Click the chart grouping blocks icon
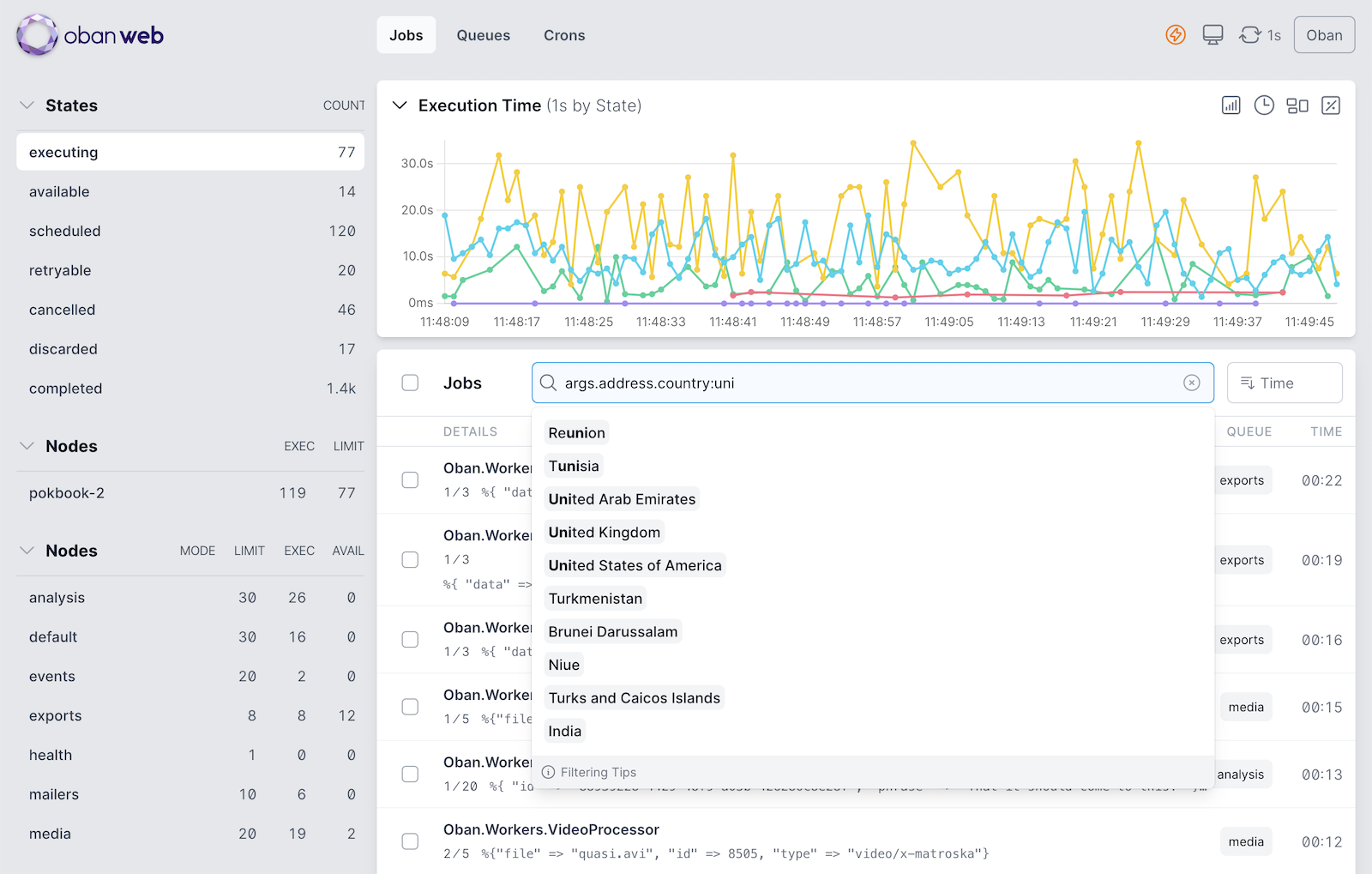Image resolution: width=1372 pixels, height=874 pixels. pos(1297,105)
